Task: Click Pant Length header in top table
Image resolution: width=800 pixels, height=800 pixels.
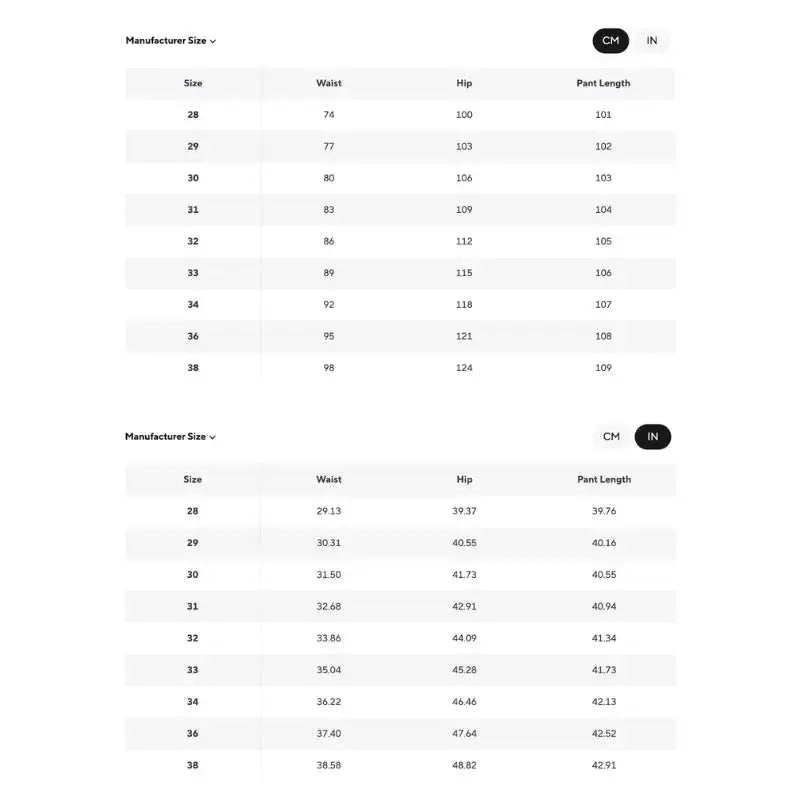Action: (x=604, y=83)
